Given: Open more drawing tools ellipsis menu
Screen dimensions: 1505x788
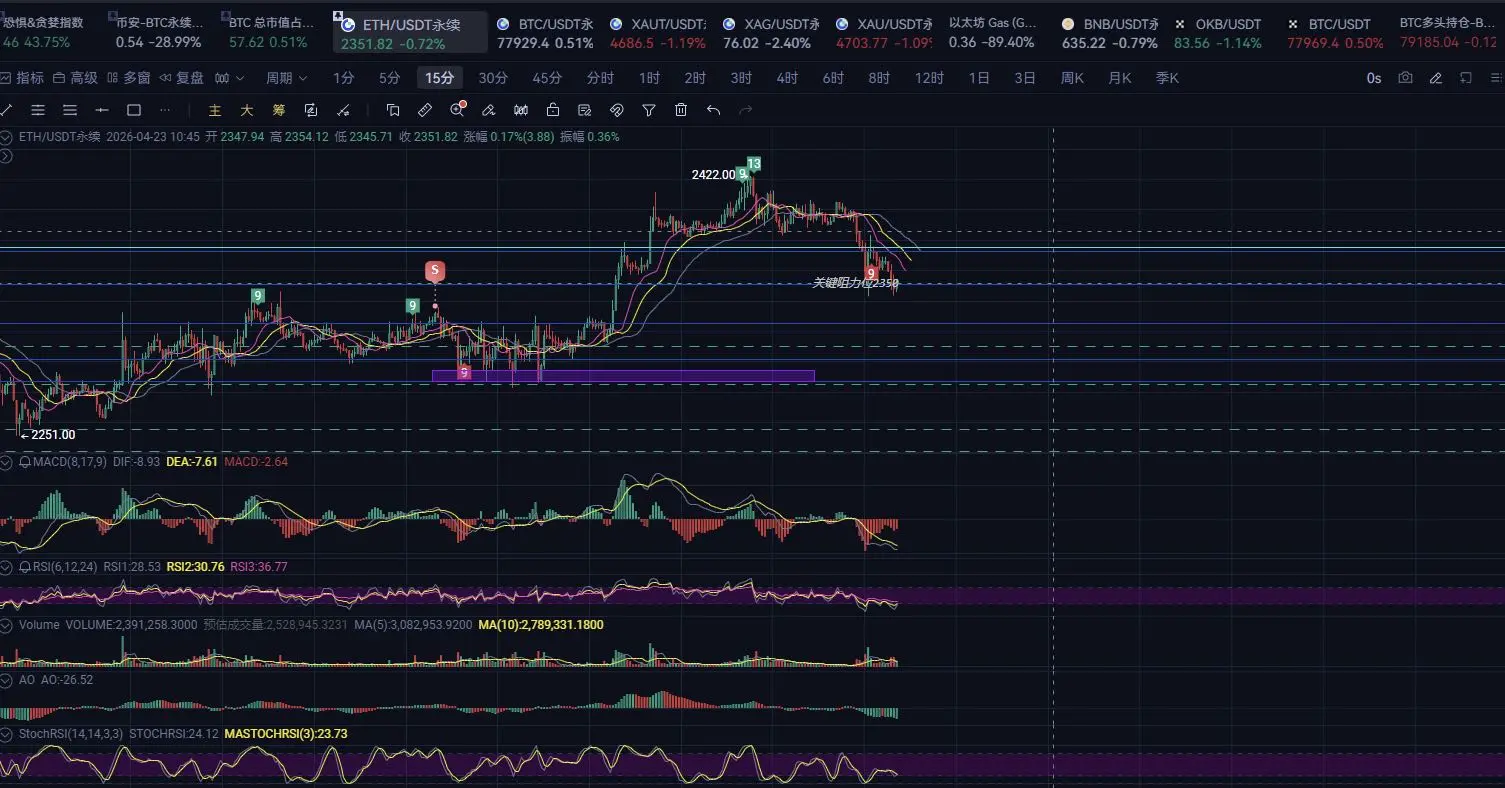Looking at the screenshot, I should tap(166, 110).
